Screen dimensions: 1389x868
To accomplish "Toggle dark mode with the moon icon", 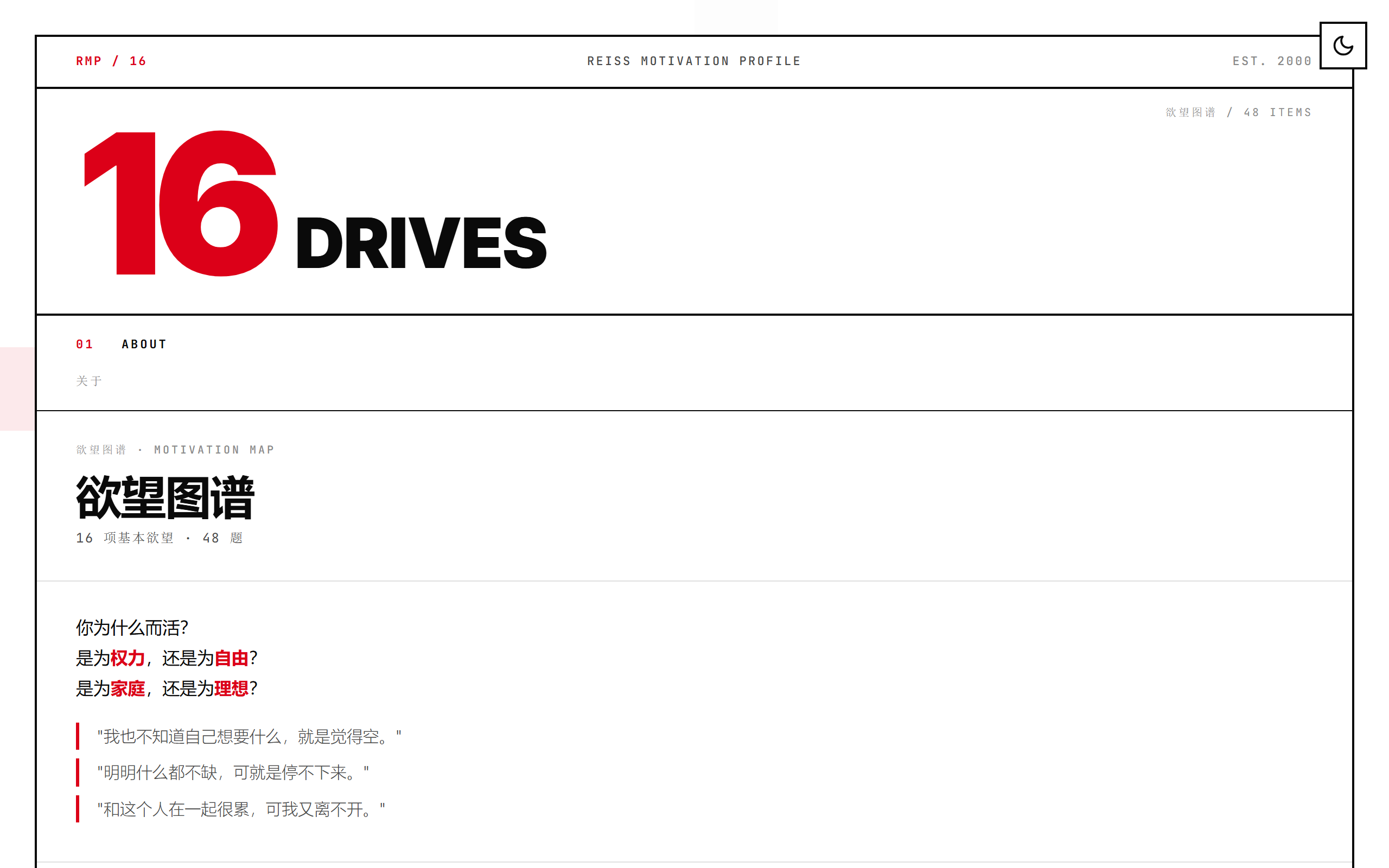I will pos(1342,46).
